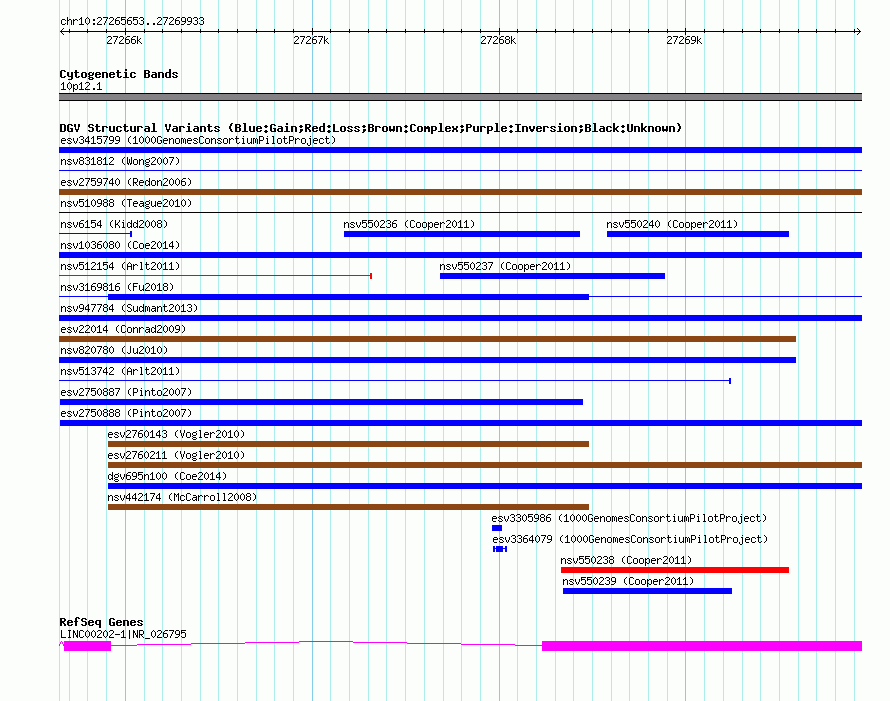This screenshot has width=890, height=701.
Task: Select the nsv831812 (Wong2007) label
Action: 120,161
